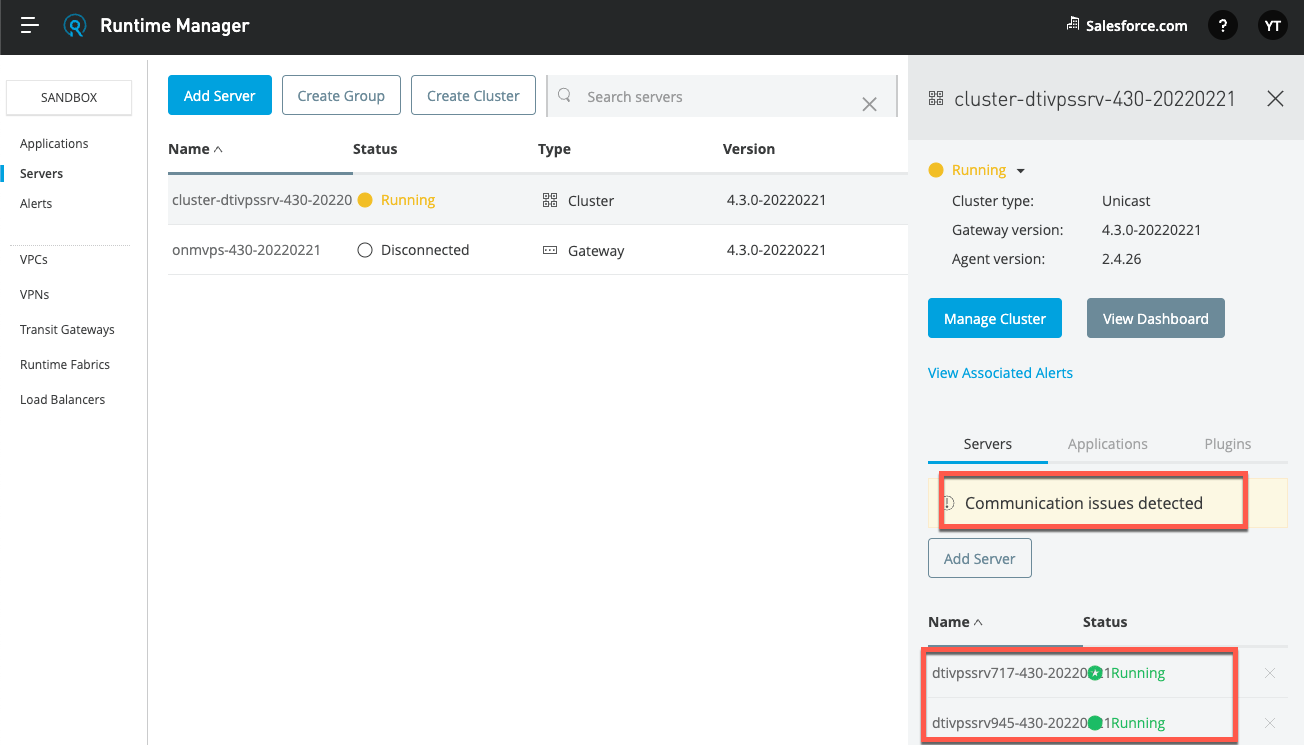
Task: Remove server dtivpssrv945 using its X icon
Action: 1270,723
